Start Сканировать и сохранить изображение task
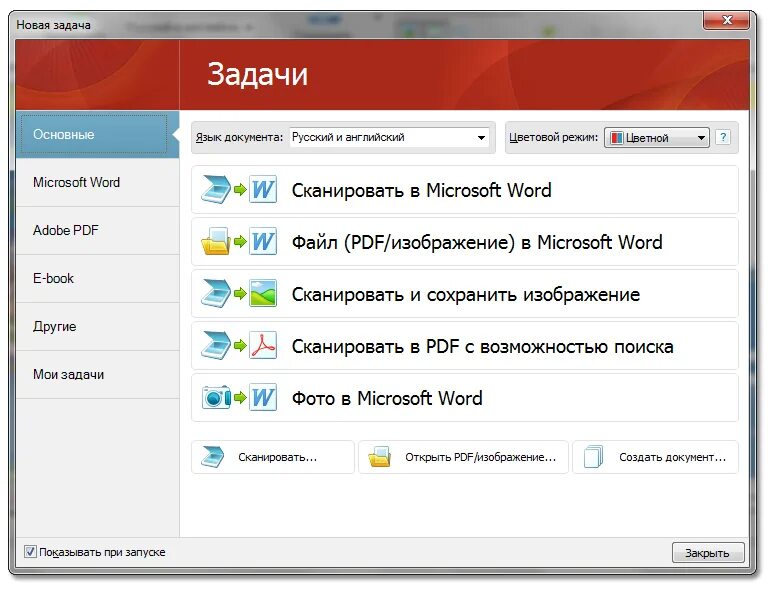Screen dimensions: 768x589 click(464, 294)
